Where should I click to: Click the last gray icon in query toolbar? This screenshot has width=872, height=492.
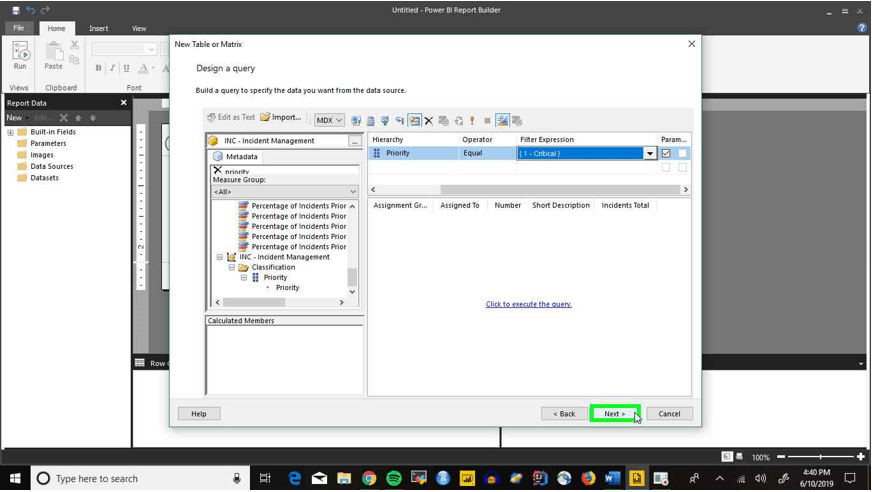click(x=517, y=121)
